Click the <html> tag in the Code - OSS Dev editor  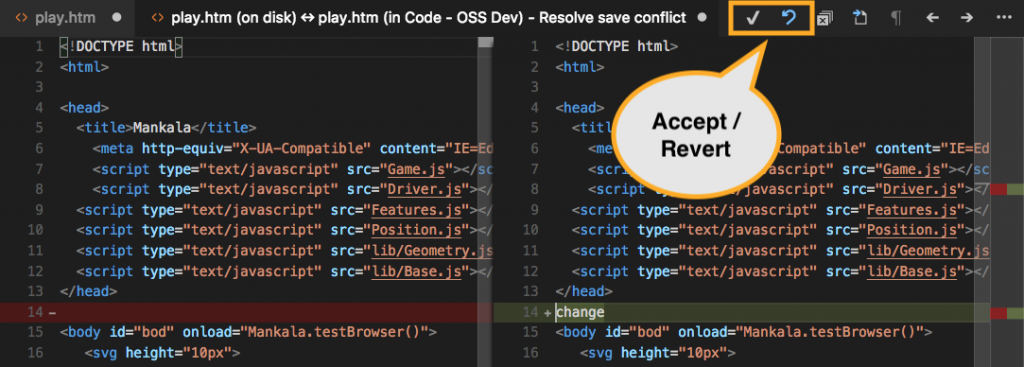(x=579, y=67)
